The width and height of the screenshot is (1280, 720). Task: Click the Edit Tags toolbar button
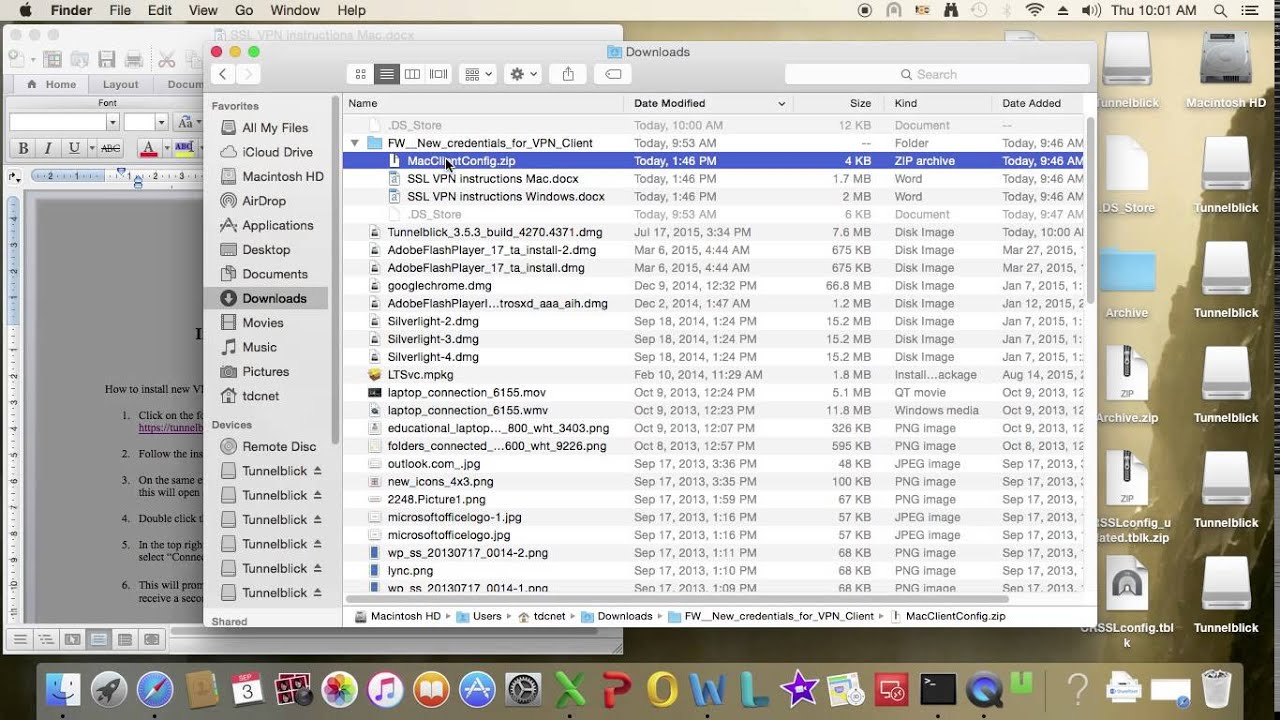pyautogui.click(x=613, y=74)
